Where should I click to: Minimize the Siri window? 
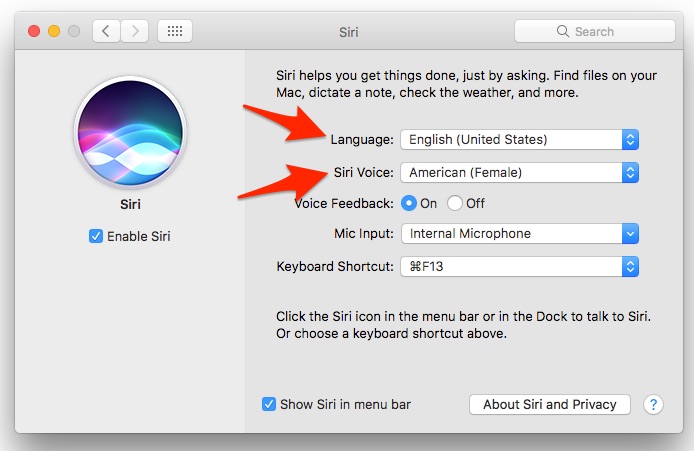point(53,31)
